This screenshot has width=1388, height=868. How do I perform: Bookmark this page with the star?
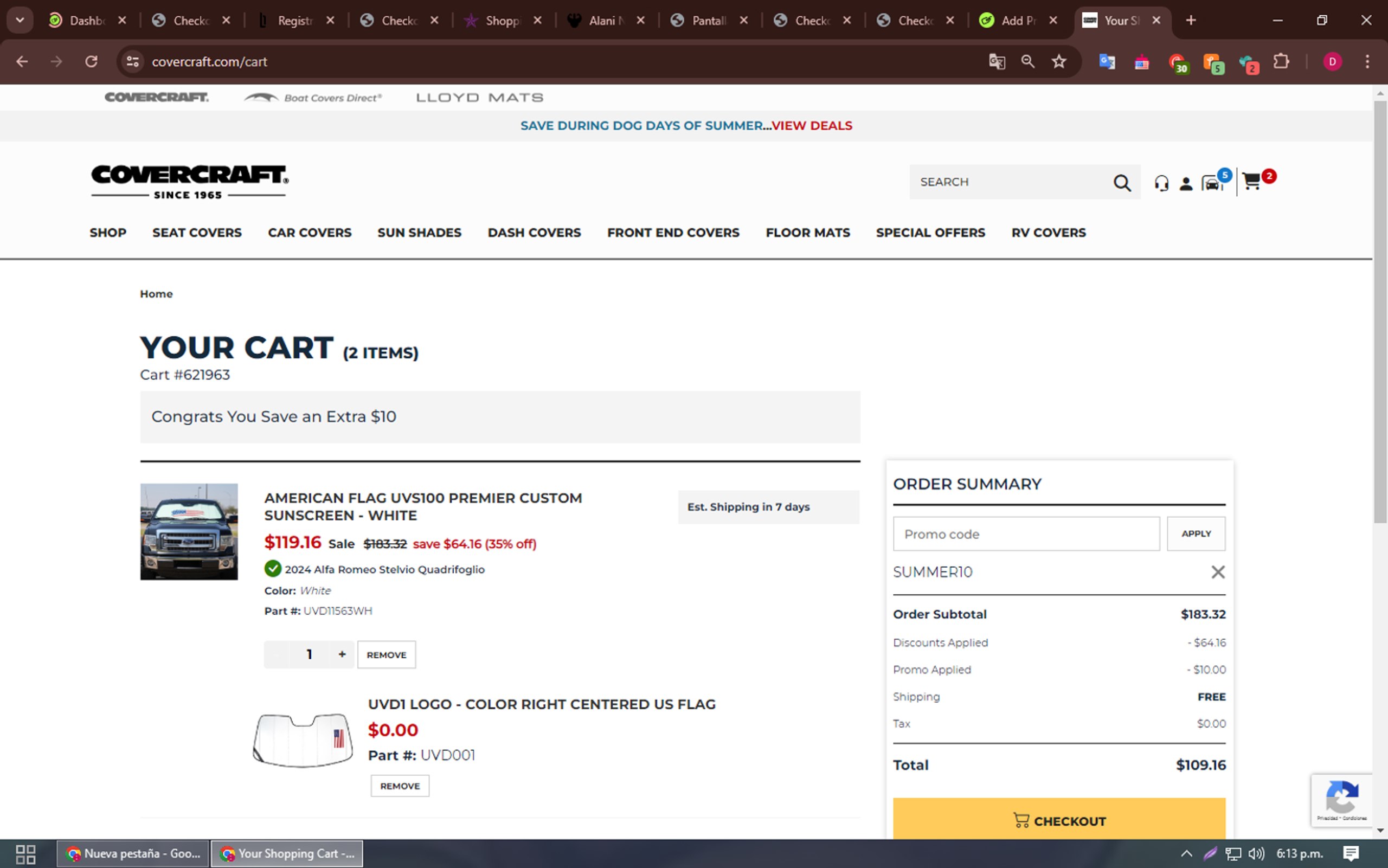pyautogui.click(x=1059, y=61)
